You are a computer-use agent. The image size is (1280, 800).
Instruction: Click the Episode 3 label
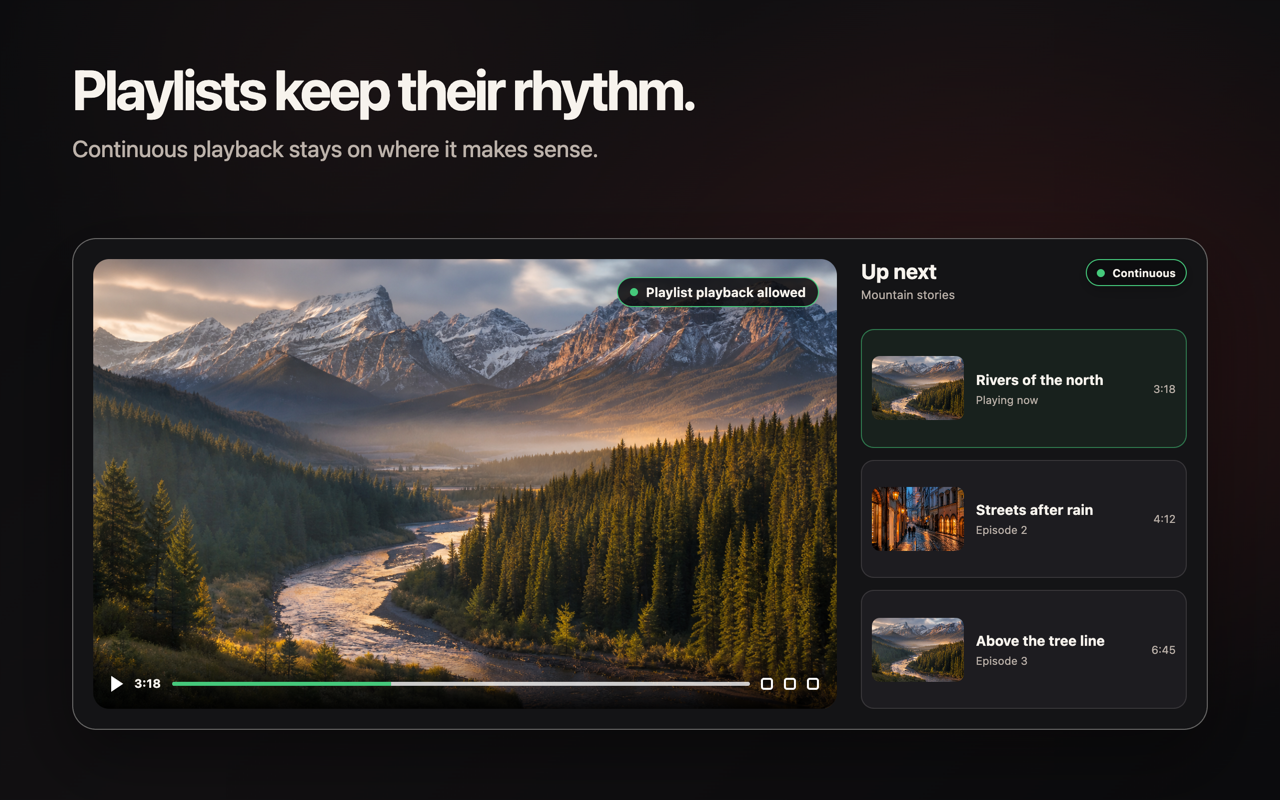[x=1001, y=661]
